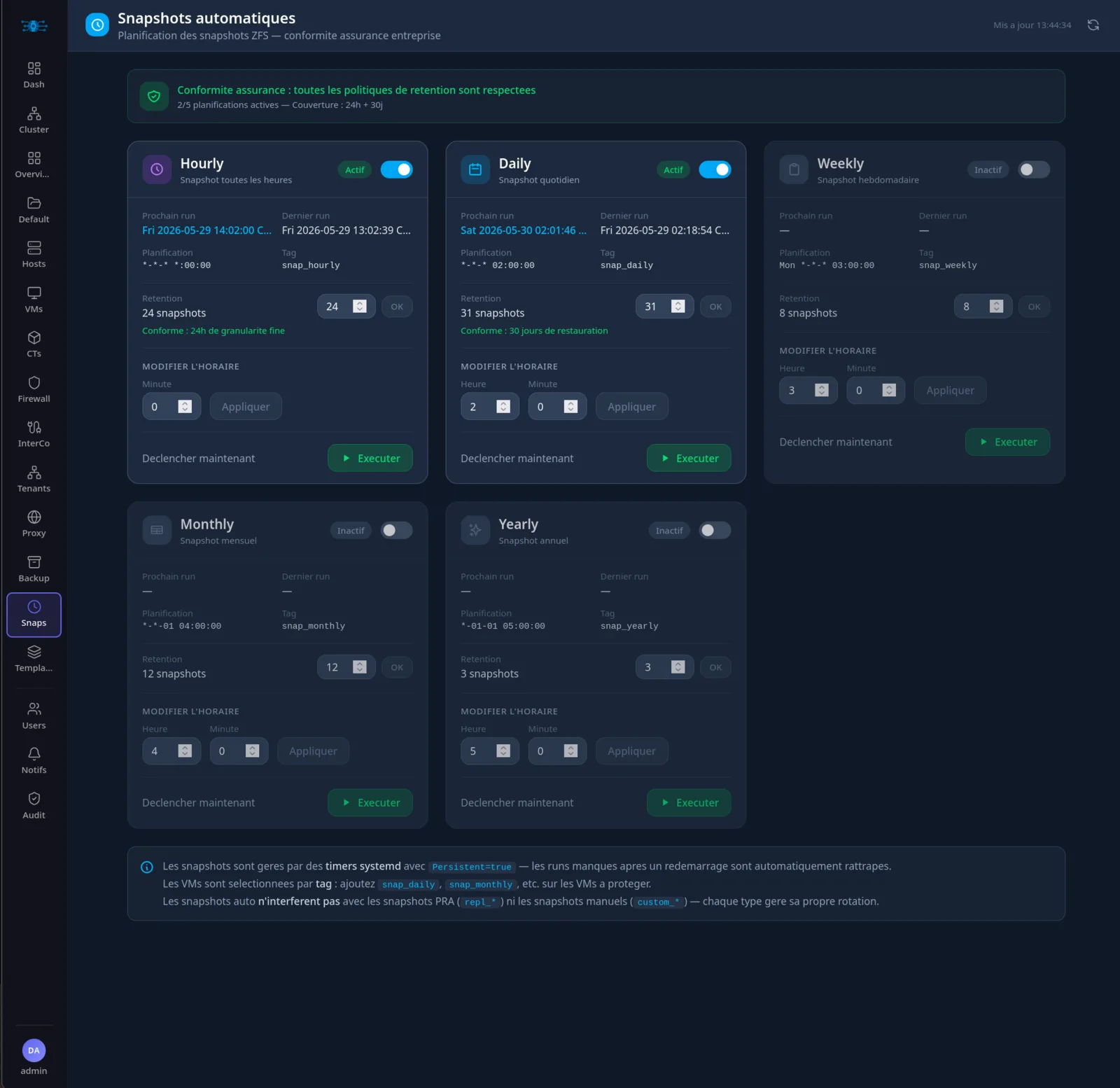The height and width of the screenshot is (1088, 1120).
Task: Click the Hourly Actif status badge
Action: (x=354, y=169)
